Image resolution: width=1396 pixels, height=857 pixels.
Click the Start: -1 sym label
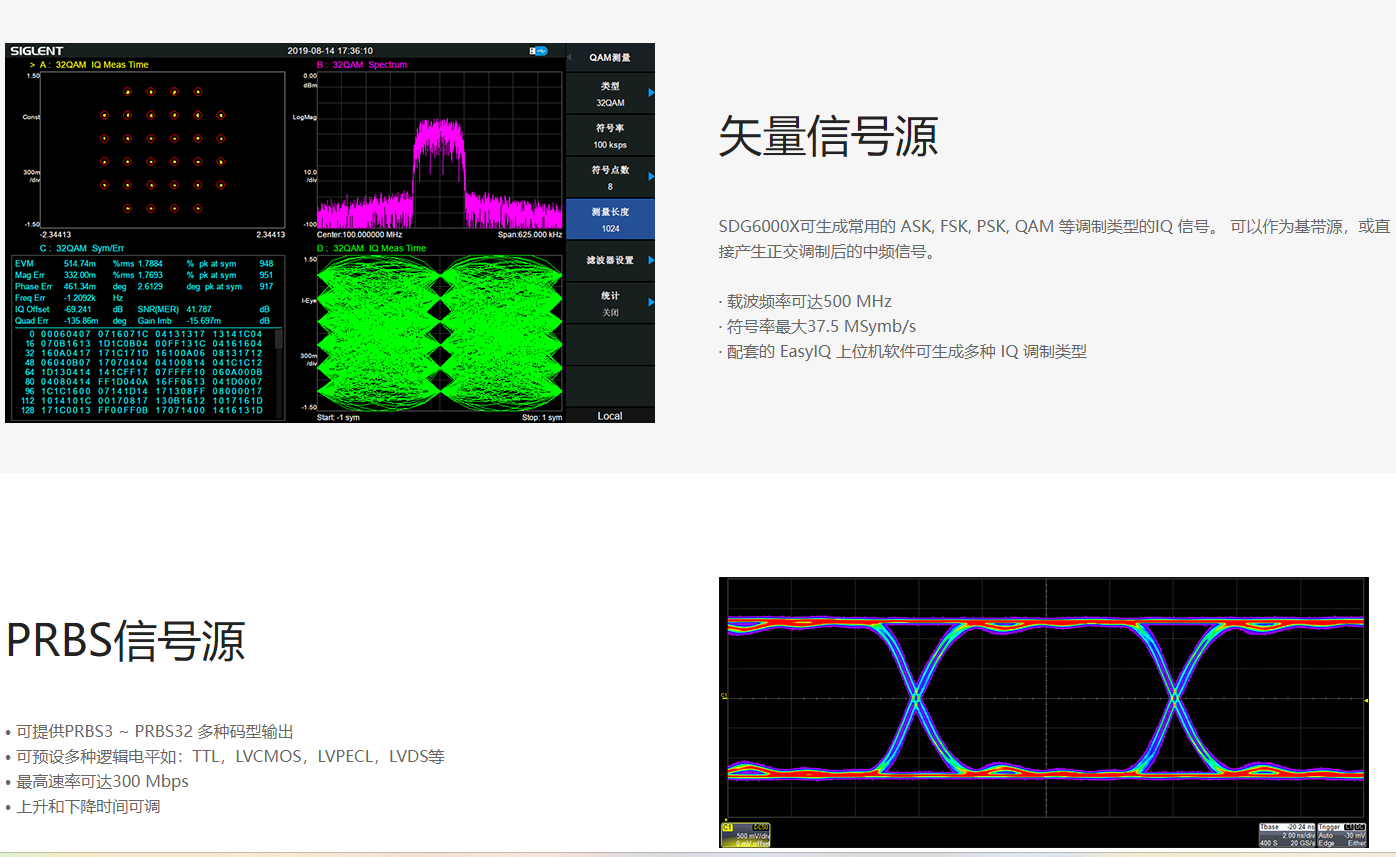338,417
